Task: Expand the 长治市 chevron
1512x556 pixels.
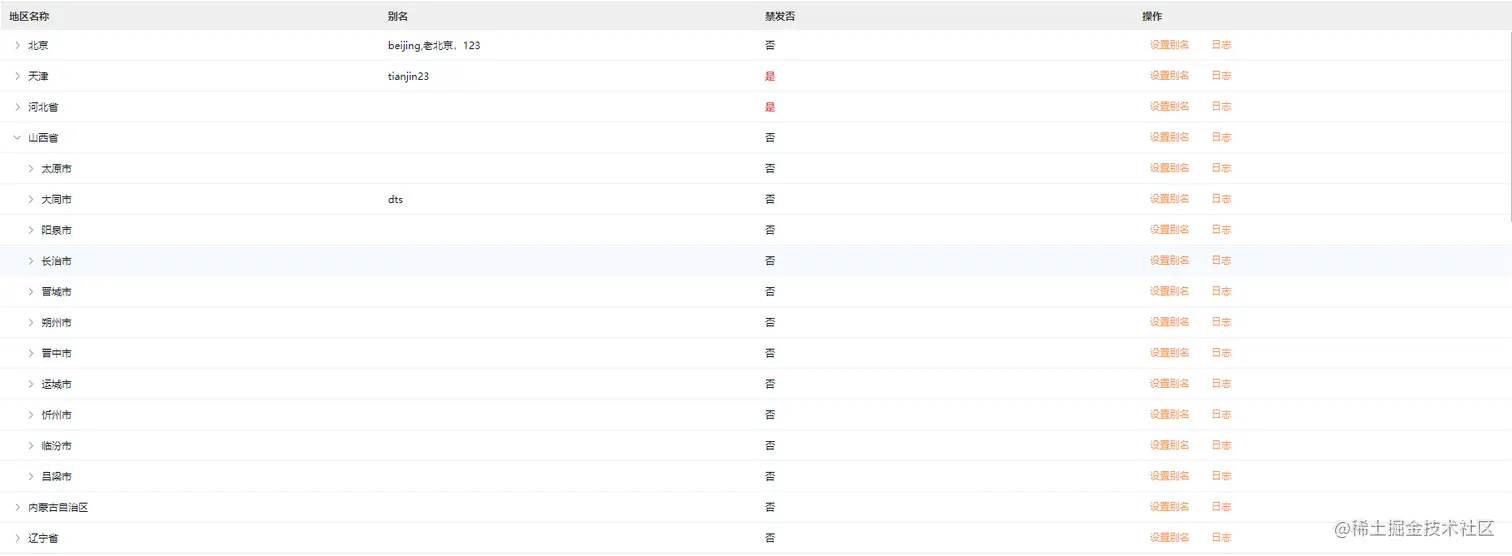Action: click(31, 261)
